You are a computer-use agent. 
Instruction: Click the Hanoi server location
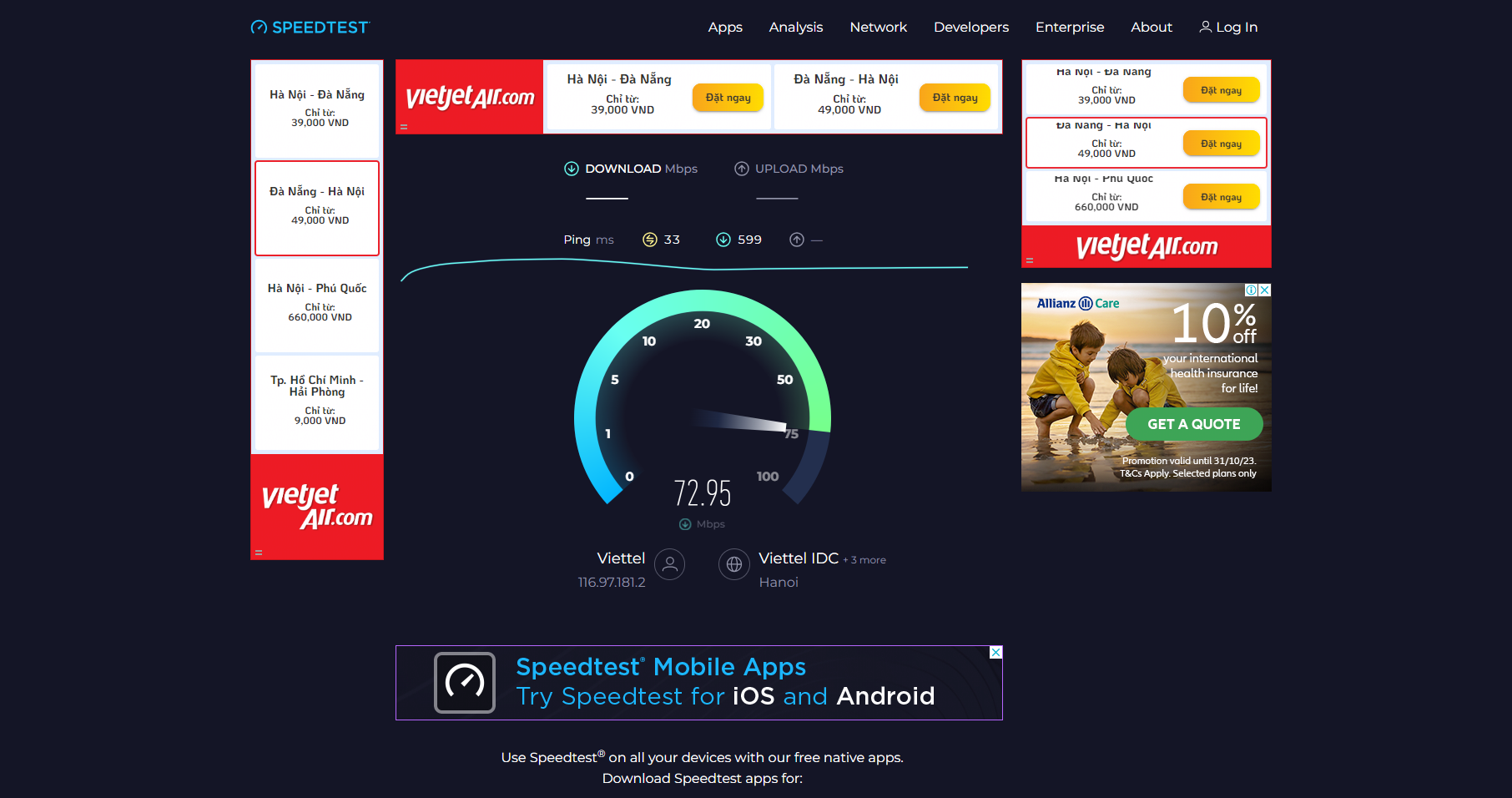pyautogui.click(x=779, y=583)
